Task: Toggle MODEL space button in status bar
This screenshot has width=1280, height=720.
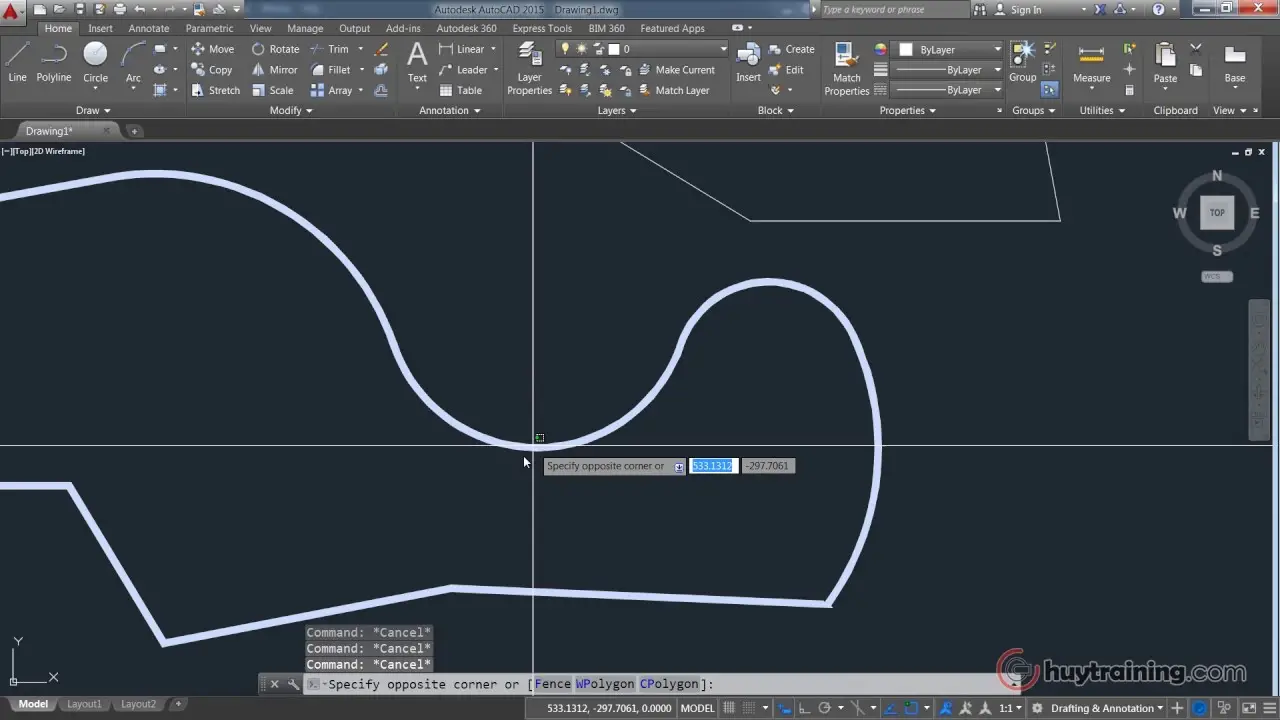Action: 697,708
